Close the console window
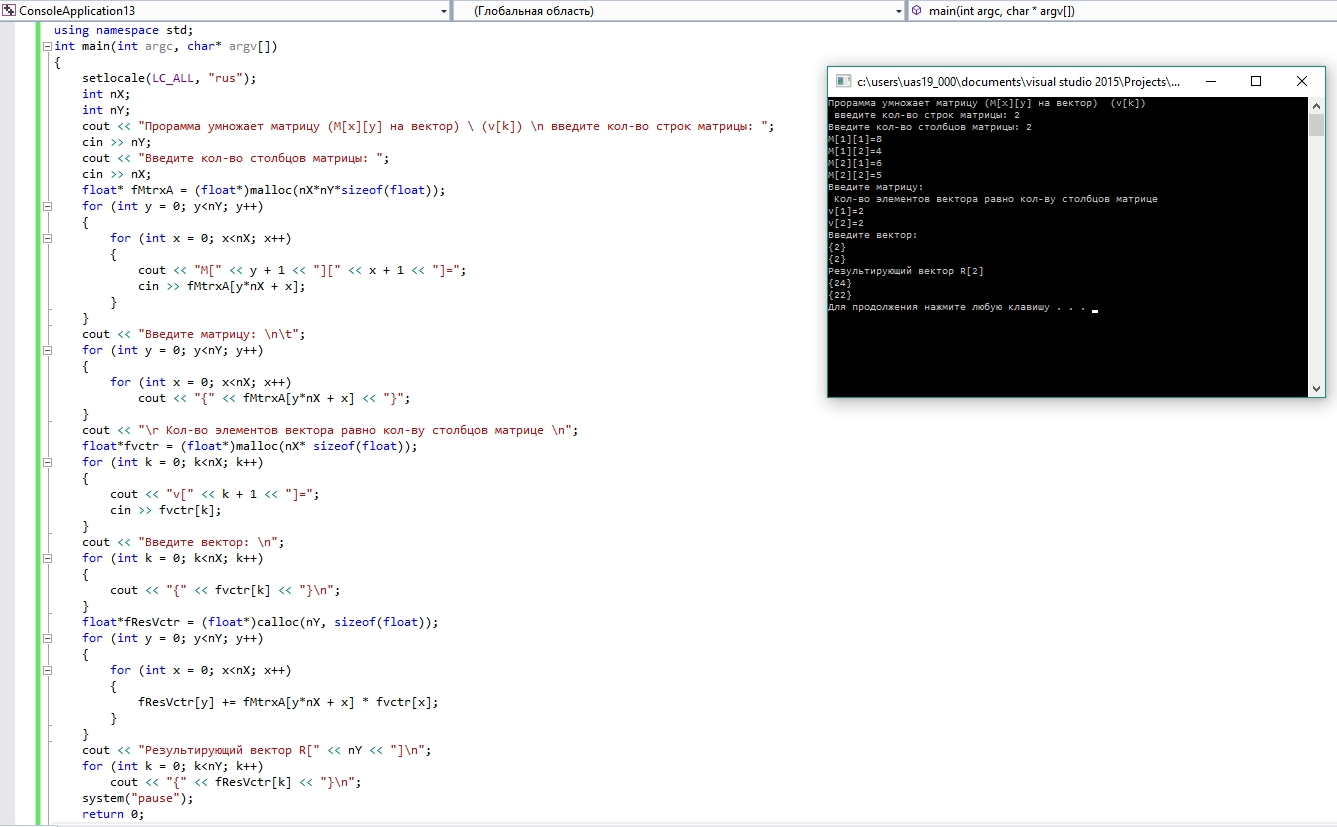Viewport: 1337px width, 827px height. (x=1302, y=81)
